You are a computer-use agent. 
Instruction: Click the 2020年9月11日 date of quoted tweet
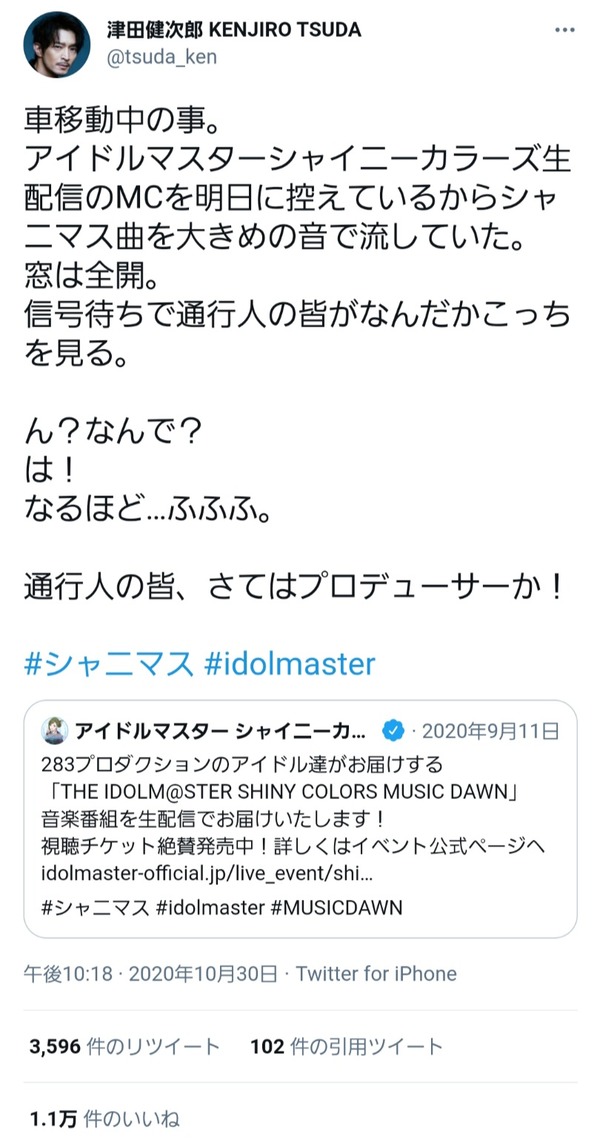tap(492, 730)
